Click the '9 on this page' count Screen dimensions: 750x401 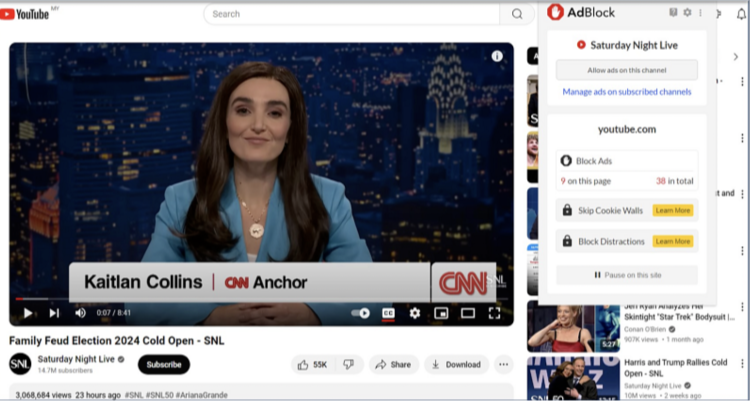click(586, 181)
